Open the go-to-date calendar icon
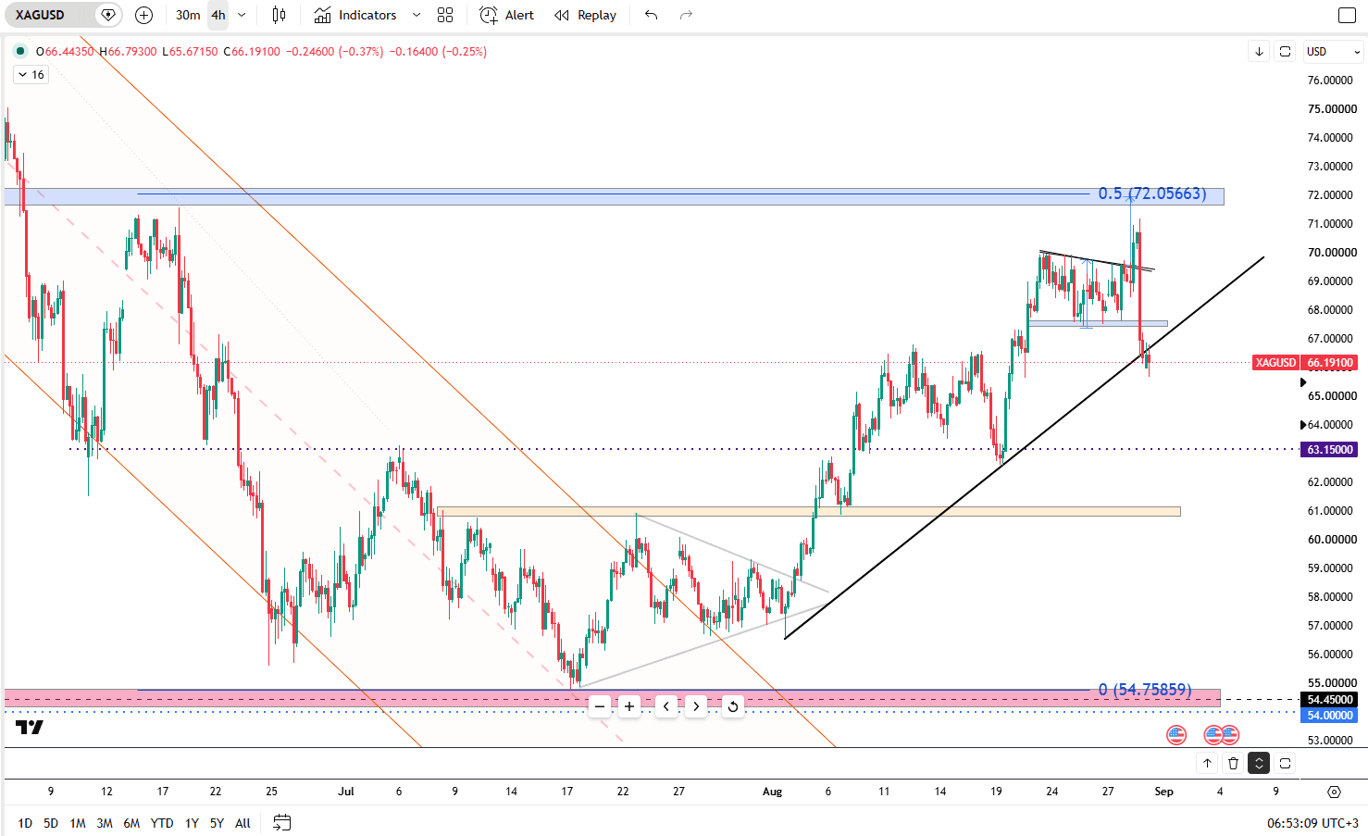 coord(282,823)
